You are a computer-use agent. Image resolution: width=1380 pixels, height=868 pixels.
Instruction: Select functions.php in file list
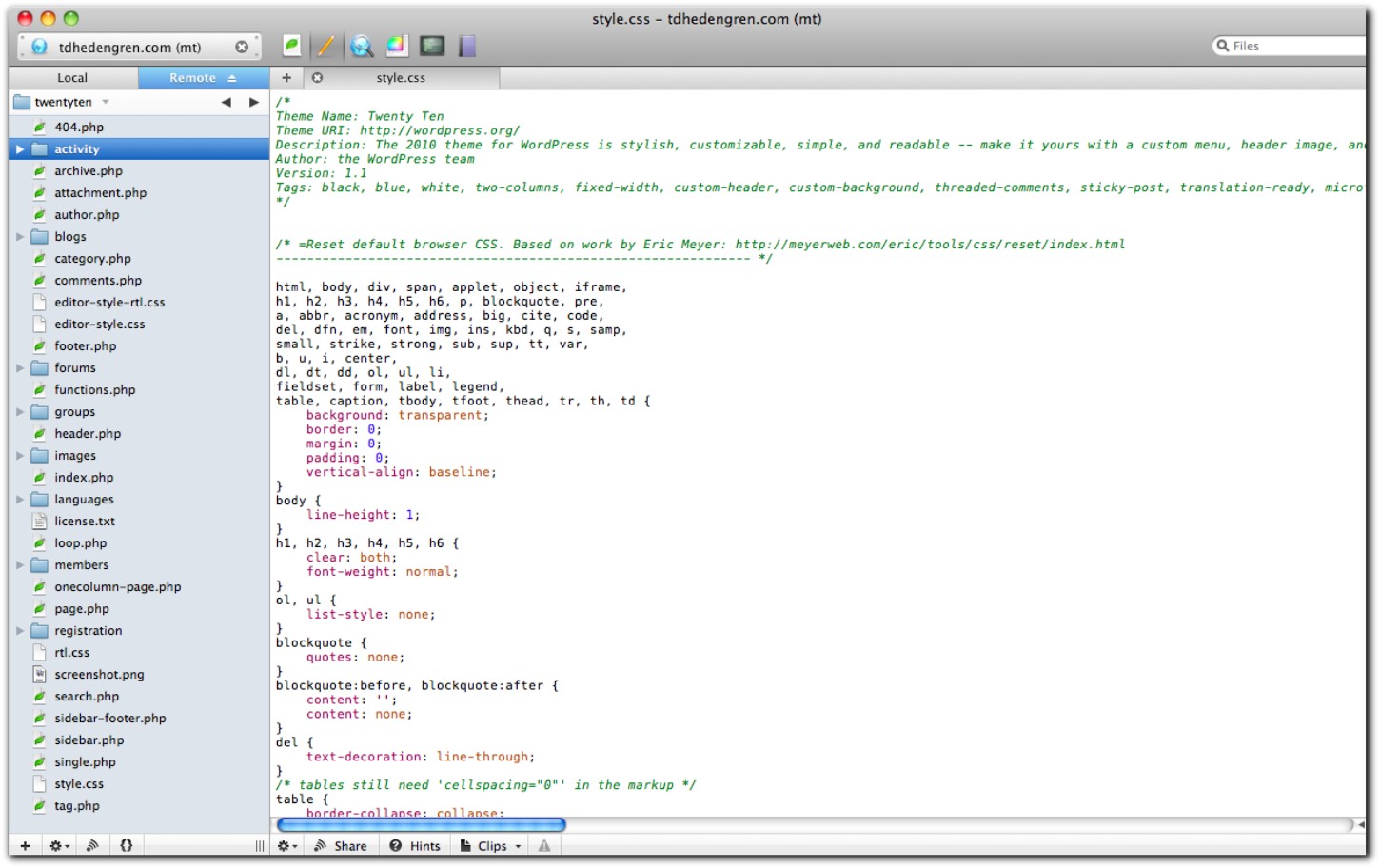[139, 390]
